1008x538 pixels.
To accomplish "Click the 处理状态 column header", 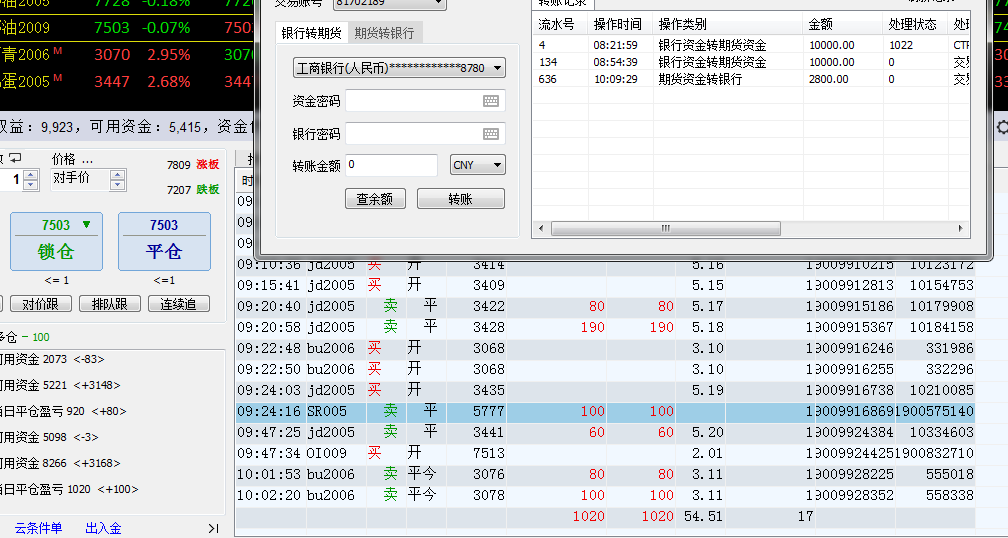I will click(915, 24).
